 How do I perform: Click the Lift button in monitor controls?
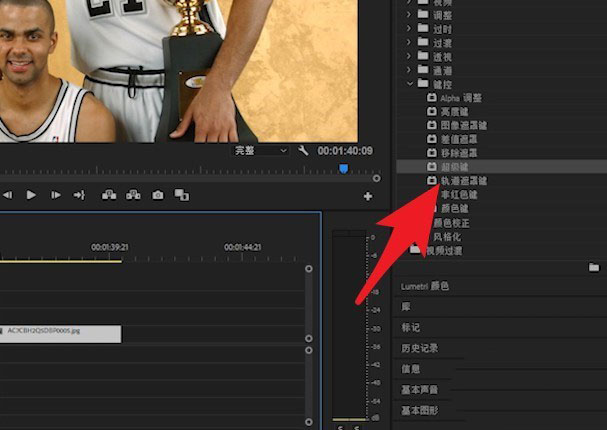[109, 195]
